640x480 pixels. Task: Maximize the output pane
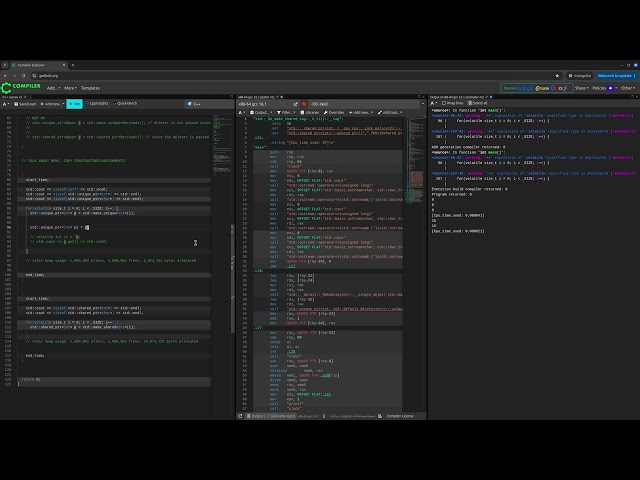632,97
